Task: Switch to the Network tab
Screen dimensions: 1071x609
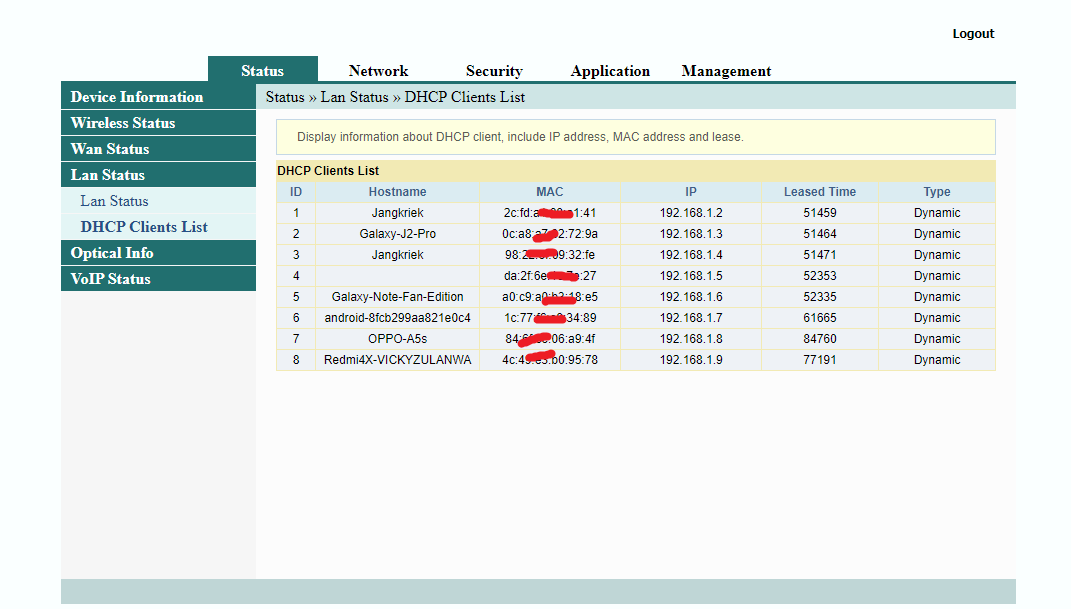Action: click(x=378, y=71)
